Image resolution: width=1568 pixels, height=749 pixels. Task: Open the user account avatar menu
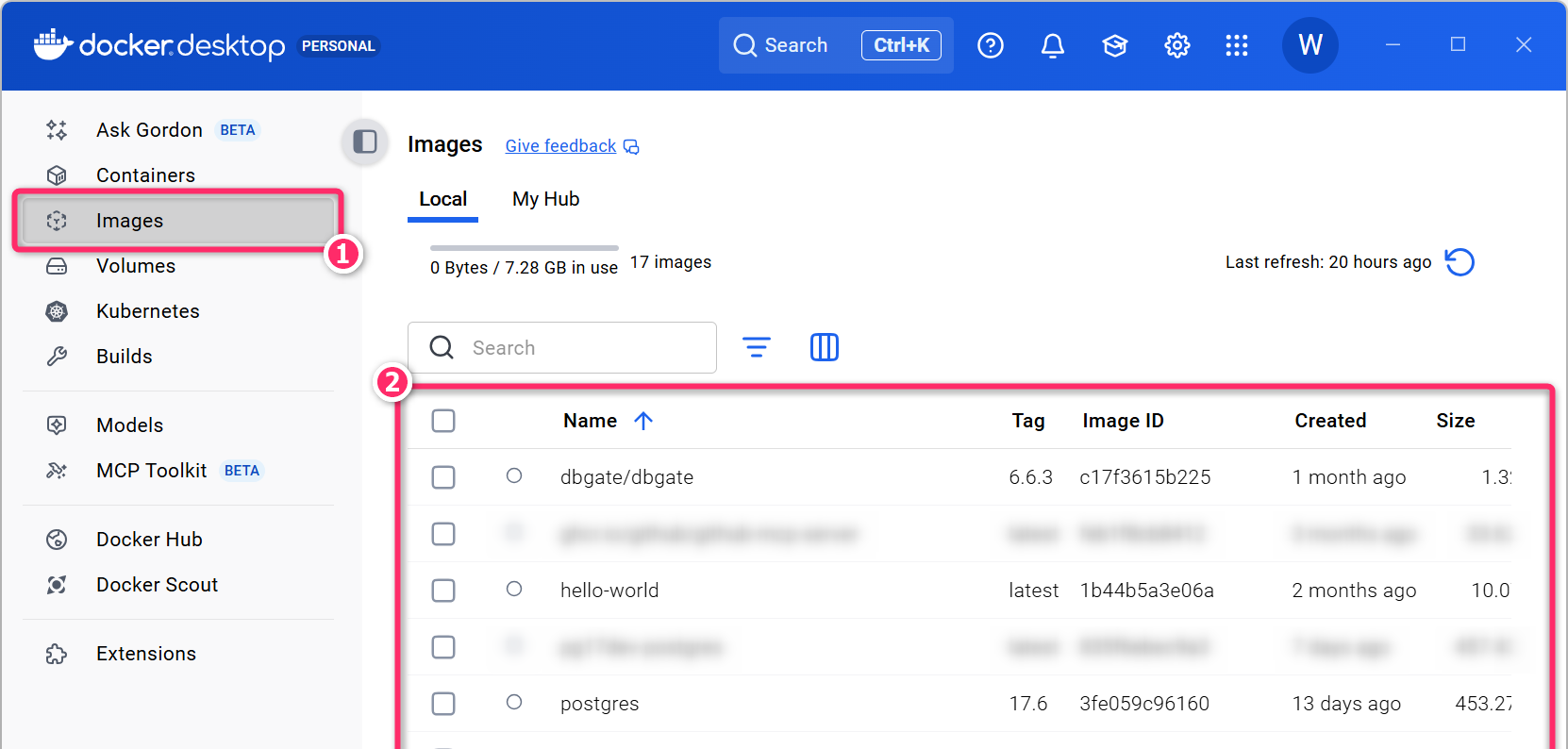tap(1309, 45)
